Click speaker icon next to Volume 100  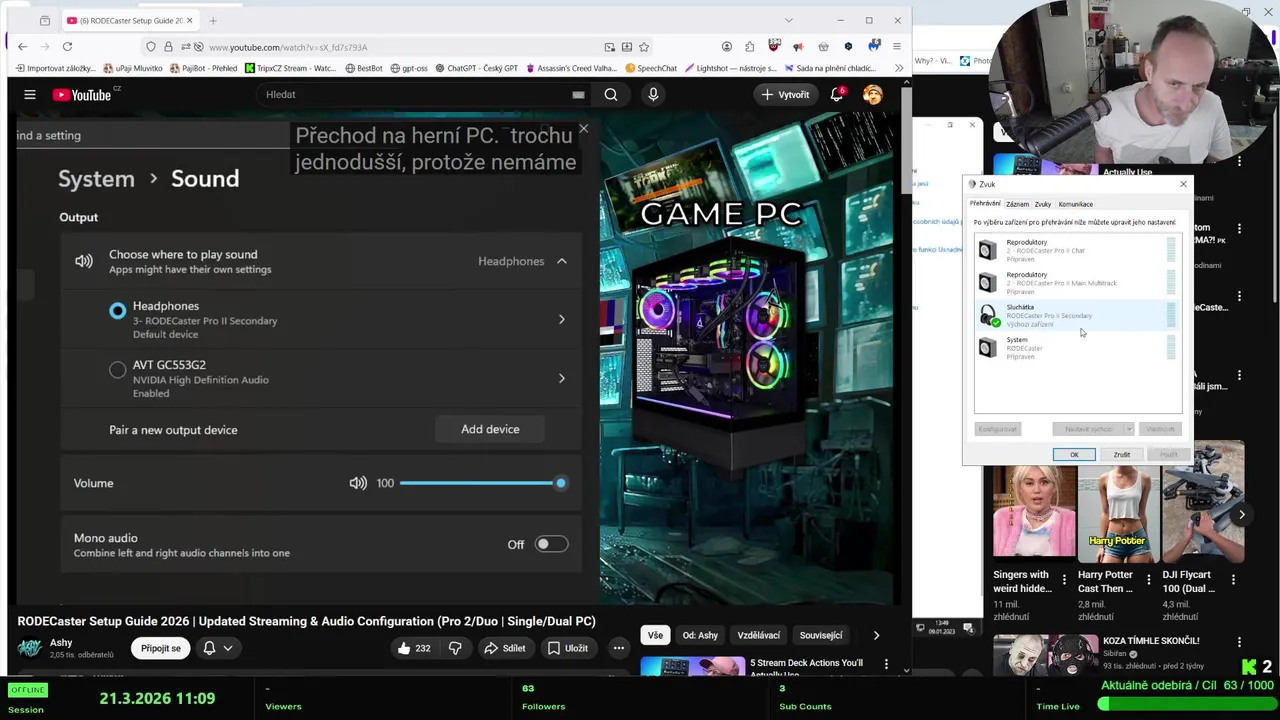358,483
